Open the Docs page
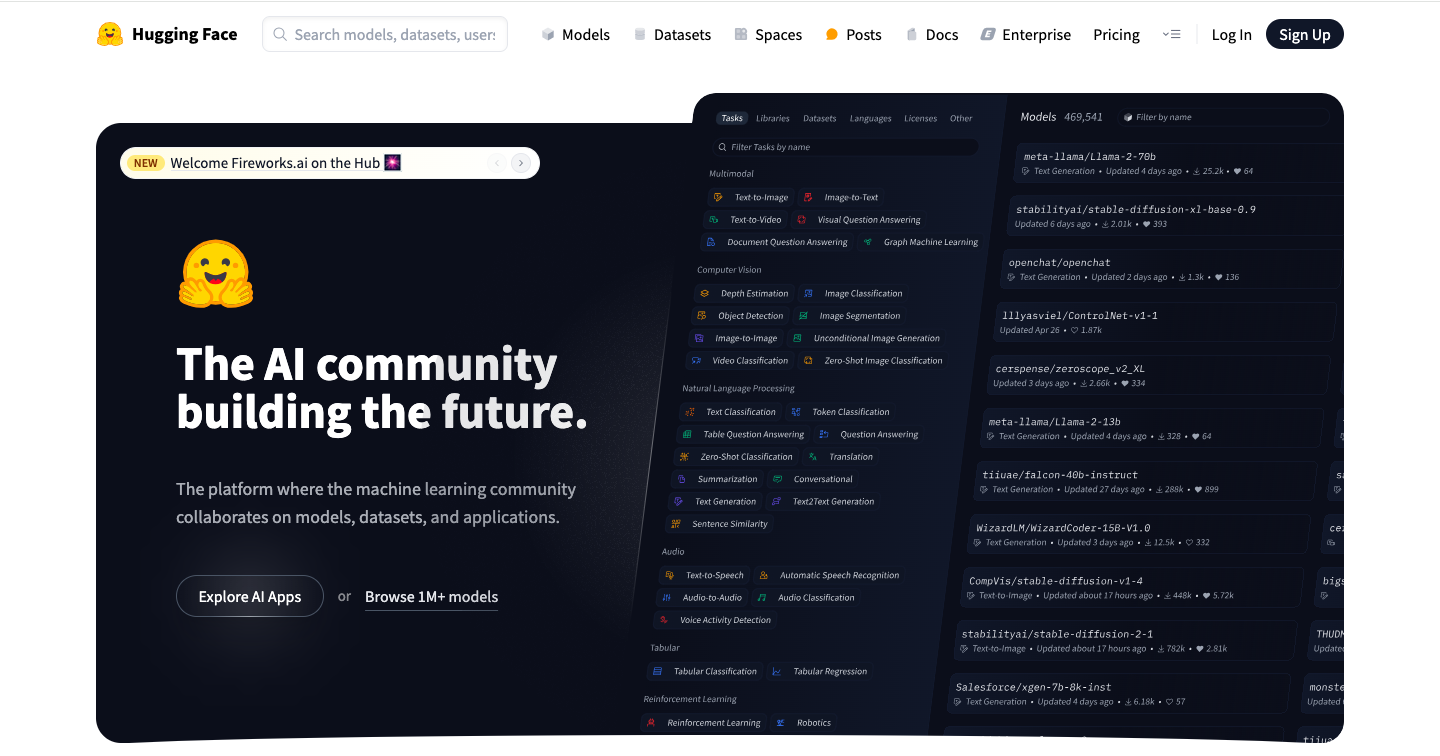 click(932, 34)
